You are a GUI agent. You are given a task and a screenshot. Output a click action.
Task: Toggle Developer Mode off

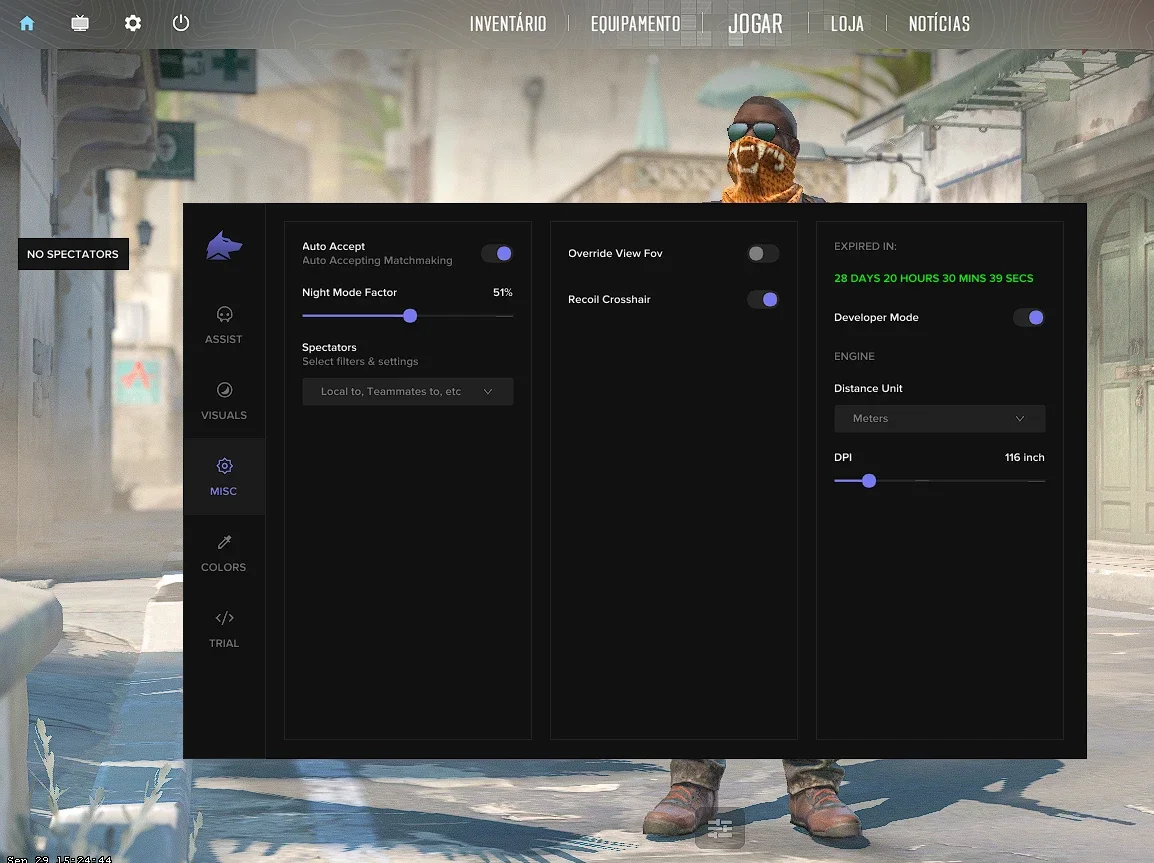click(1028, 318)
